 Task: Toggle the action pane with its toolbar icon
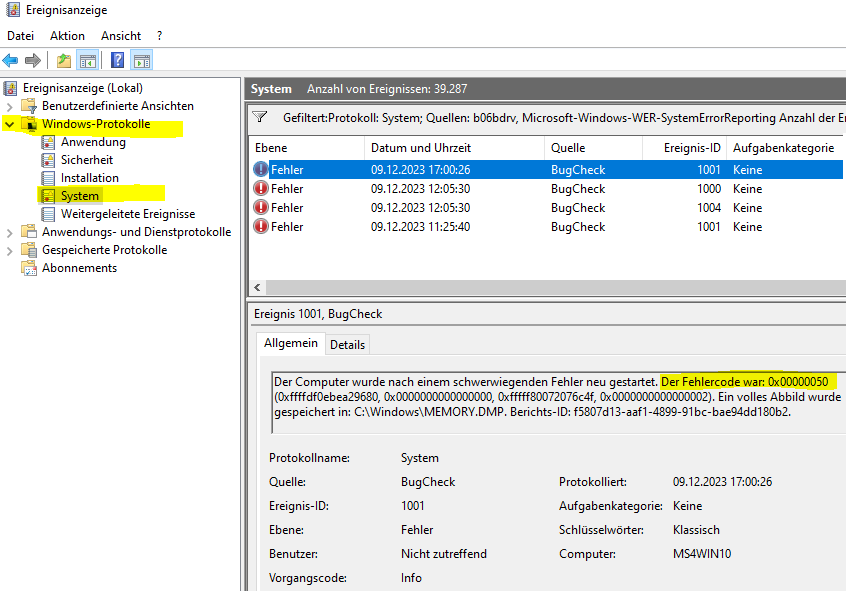141,59
